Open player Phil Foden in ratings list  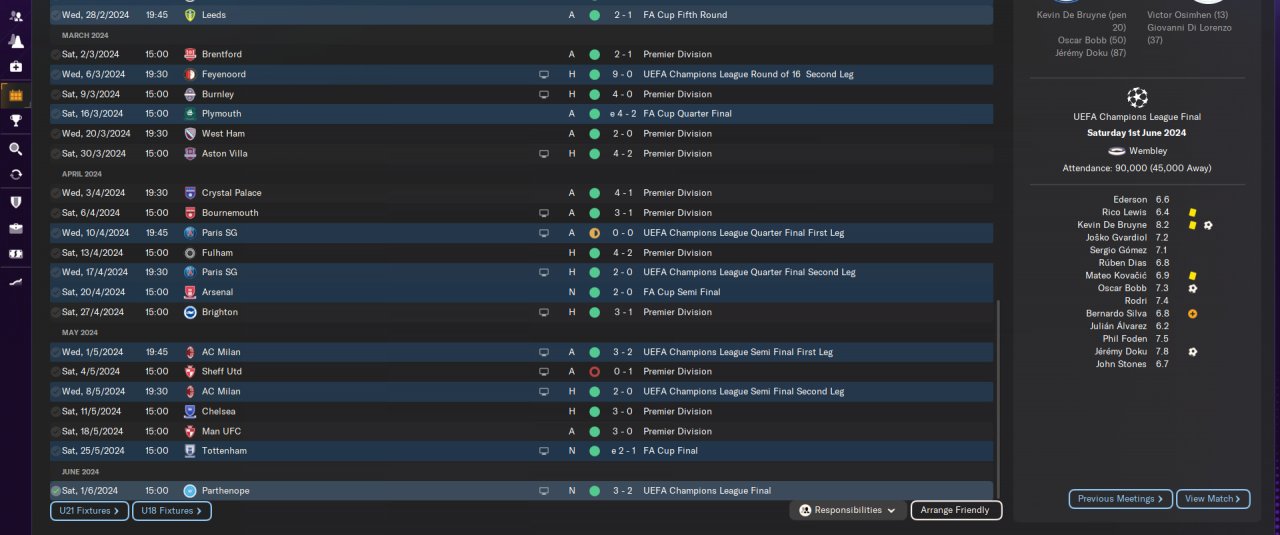point(1125,339)
